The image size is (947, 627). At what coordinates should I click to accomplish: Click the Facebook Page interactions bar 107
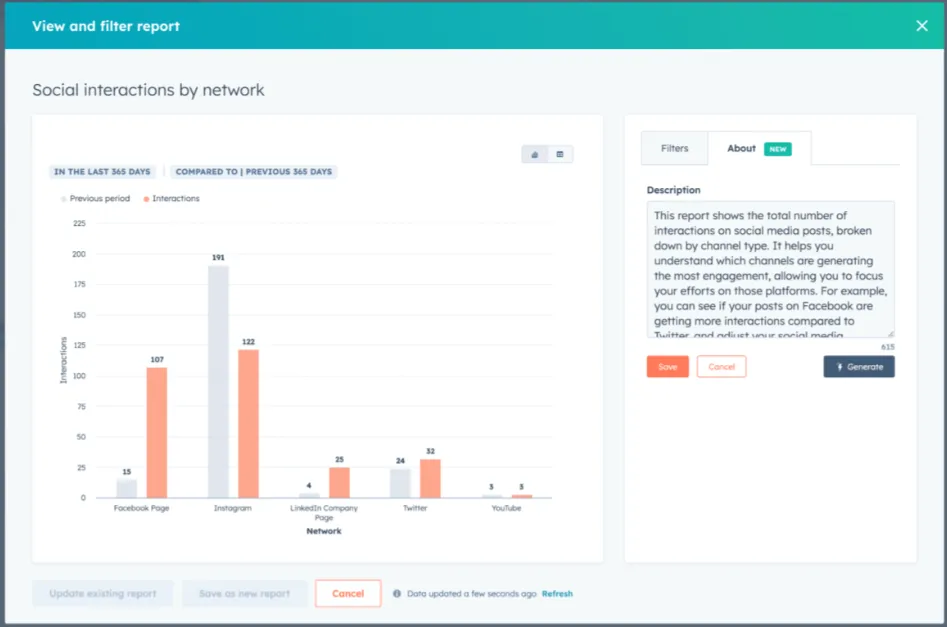point(157,432)
